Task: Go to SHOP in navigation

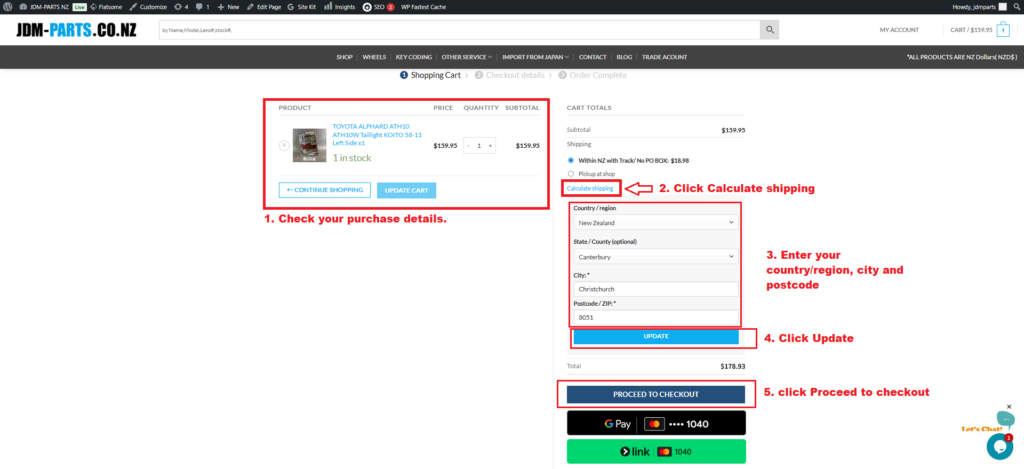Action: [x=344, y=57]
